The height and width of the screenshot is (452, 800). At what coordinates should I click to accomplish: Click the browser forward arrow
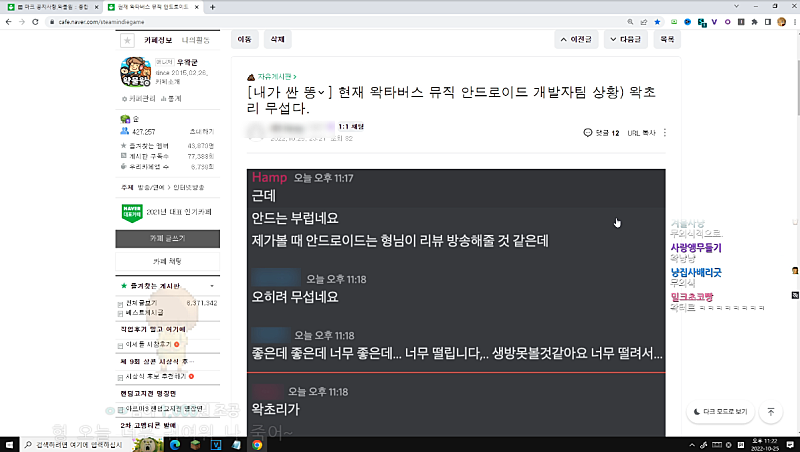pos(21,22)
